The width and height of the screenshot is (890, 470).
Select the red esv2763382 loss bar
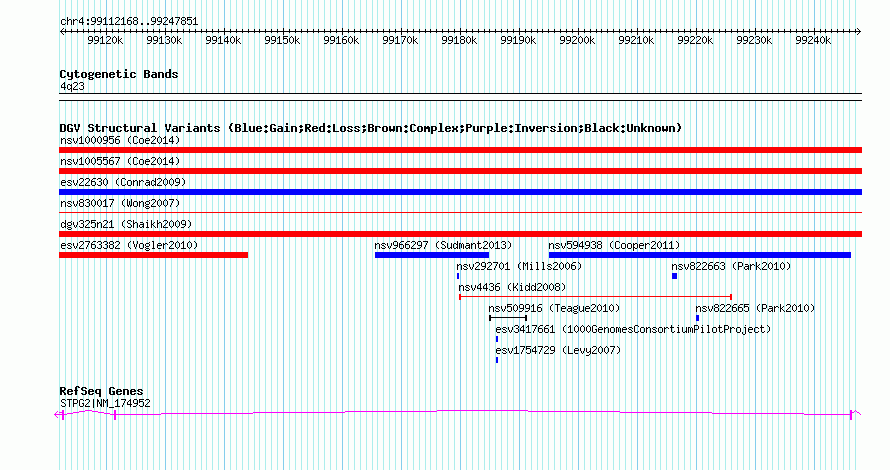(153, 255)
